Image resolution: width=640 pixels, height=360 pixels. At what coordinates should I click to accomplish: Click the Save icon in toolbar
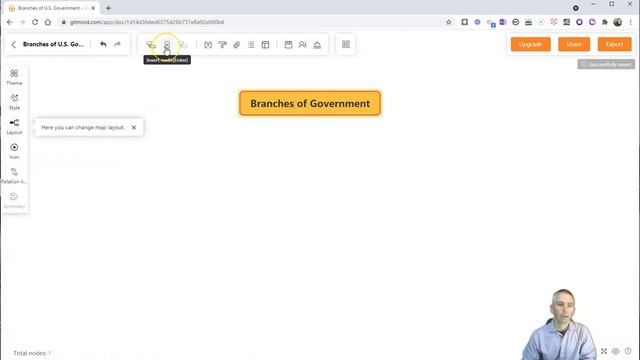(x=288, y=44)
